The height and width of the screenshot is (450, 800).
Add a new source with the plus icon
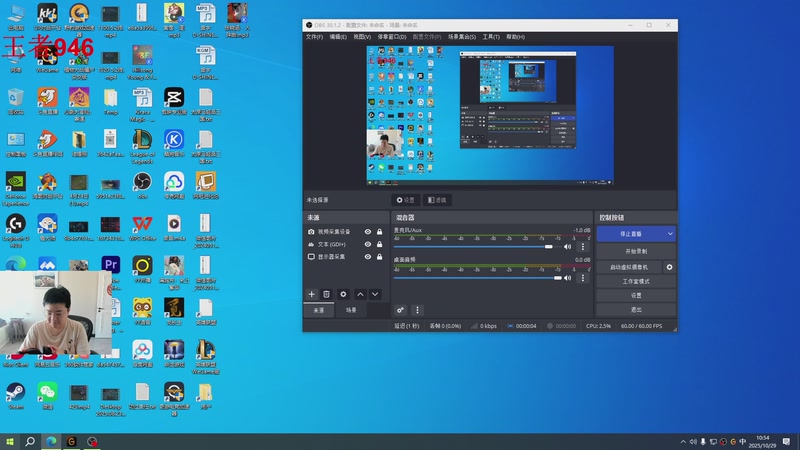311,294
